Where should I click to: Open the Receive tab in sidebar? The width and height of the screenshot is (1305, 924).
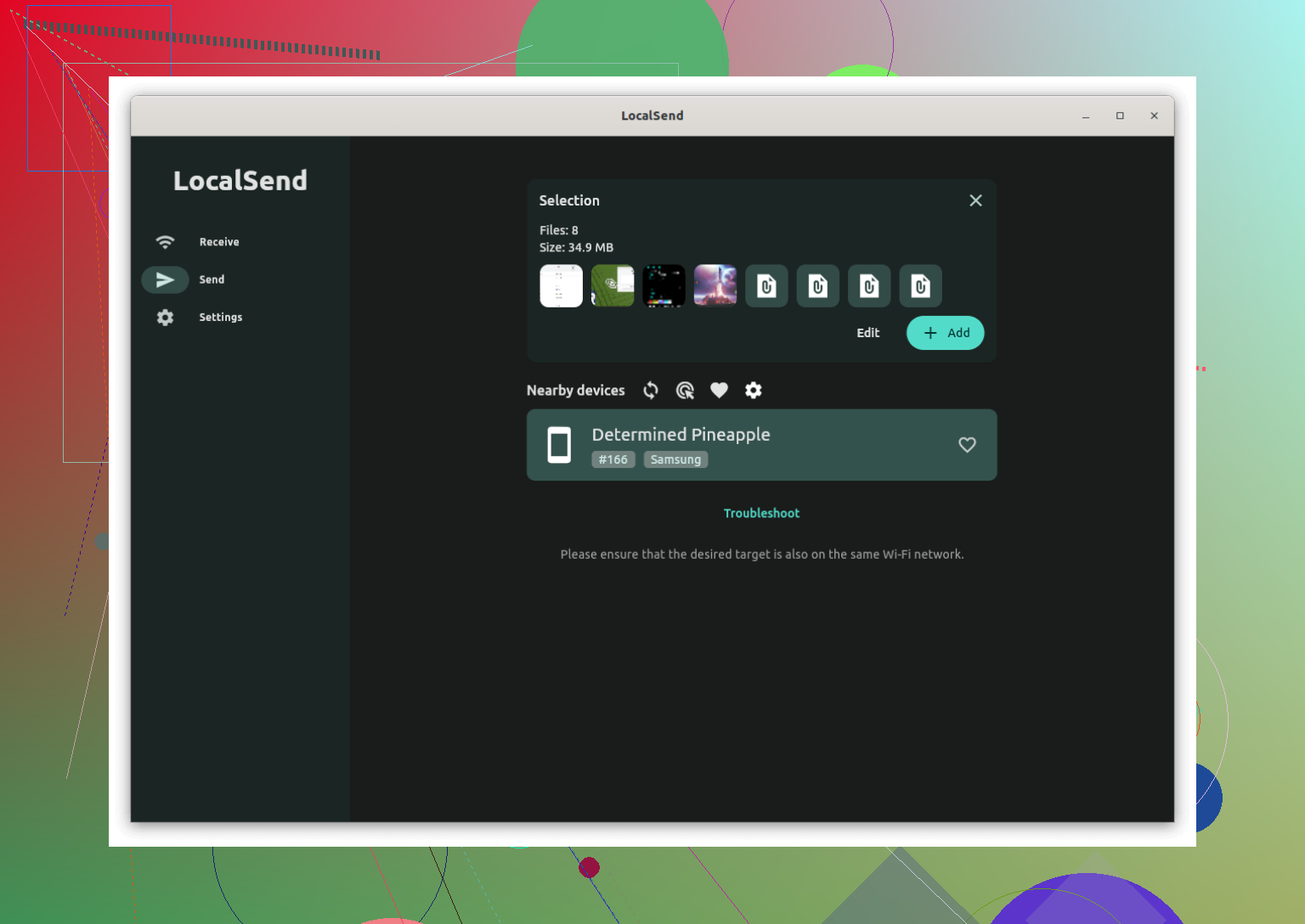coord(219,242)
